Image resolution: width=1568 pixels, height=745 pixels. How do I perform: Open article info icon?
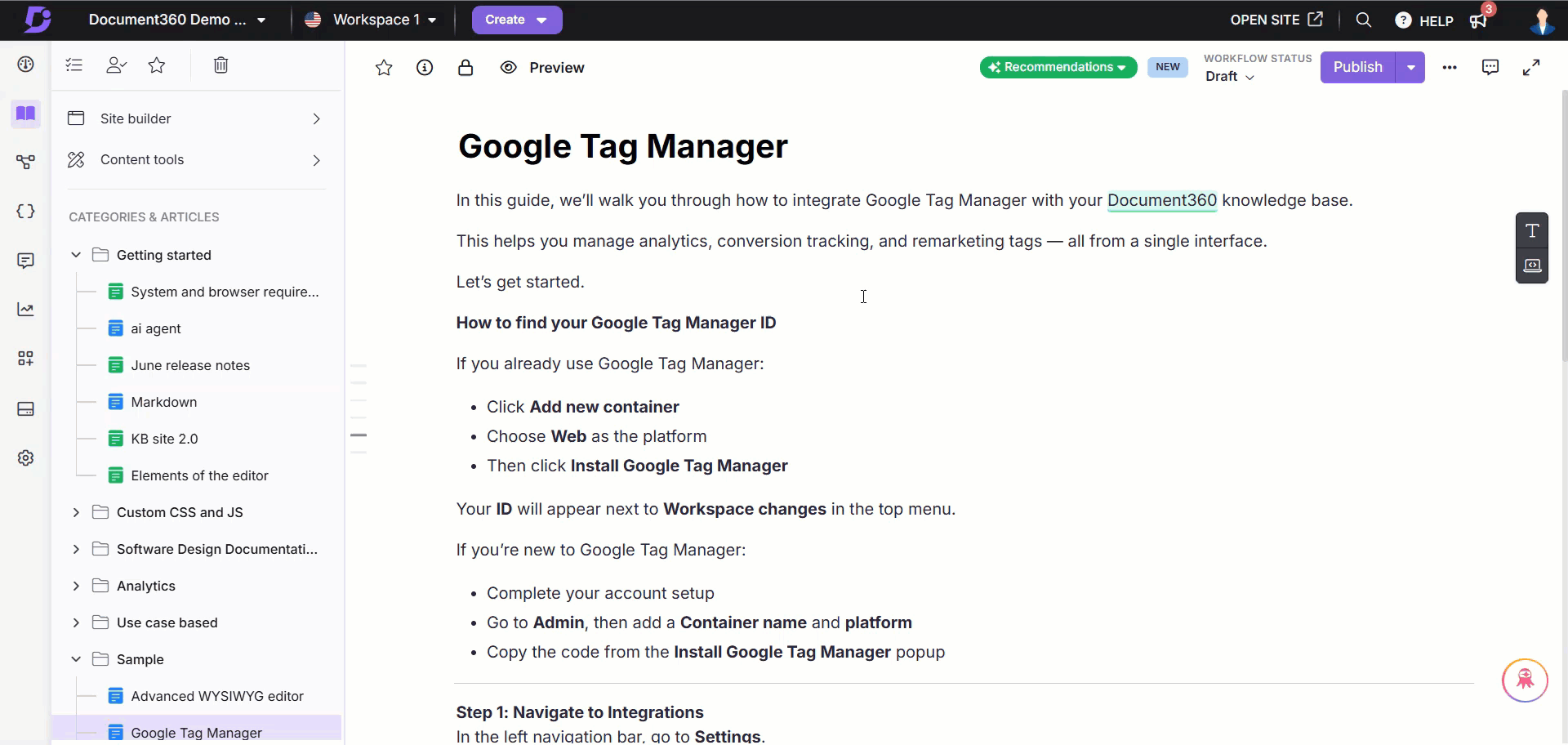coord(425,68)
